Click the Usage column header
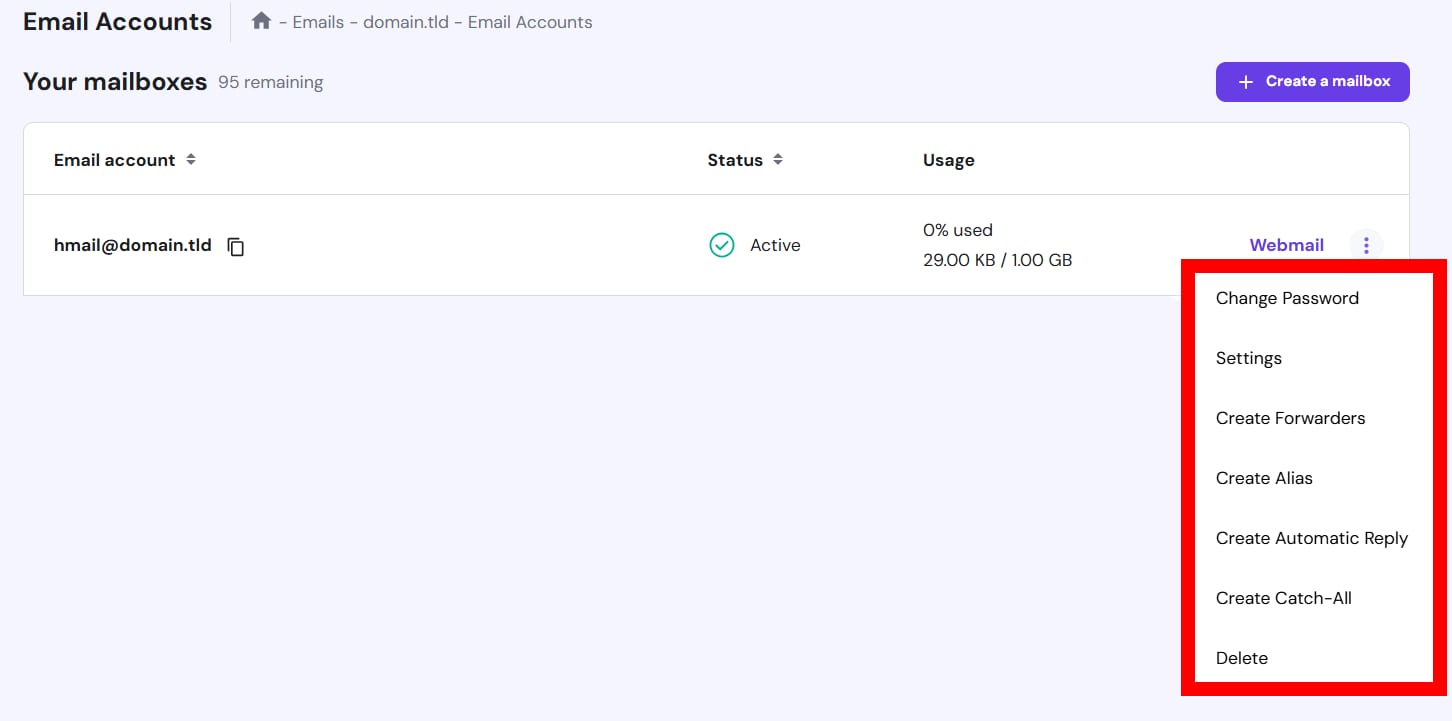 [x=948, y=160]
